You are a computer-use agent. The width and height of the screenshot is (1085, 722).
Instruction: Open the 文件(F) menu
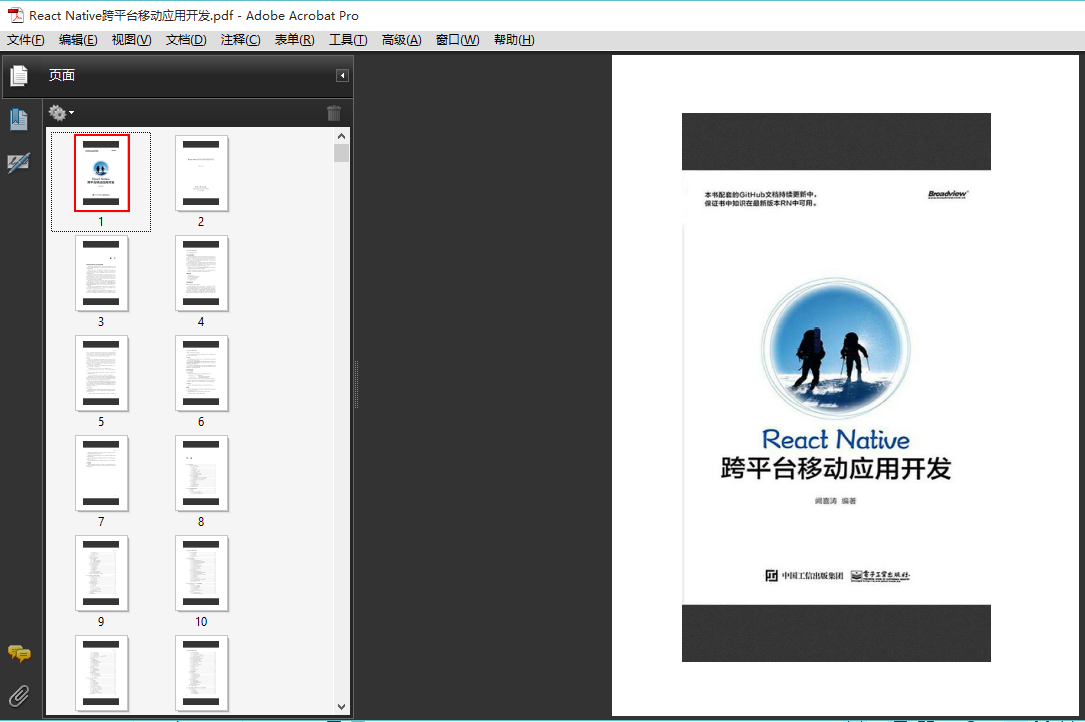(x=26, y=40)
